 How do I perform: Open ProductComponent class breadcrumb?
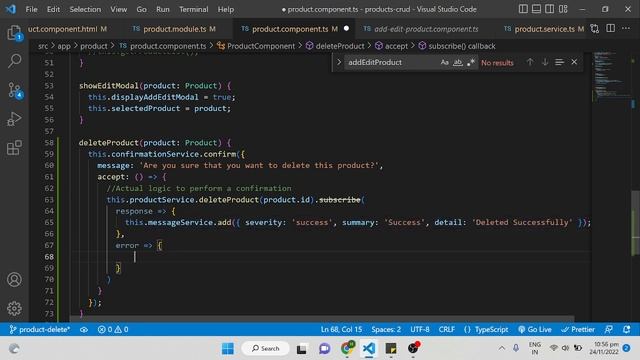(x=256, y=46)
